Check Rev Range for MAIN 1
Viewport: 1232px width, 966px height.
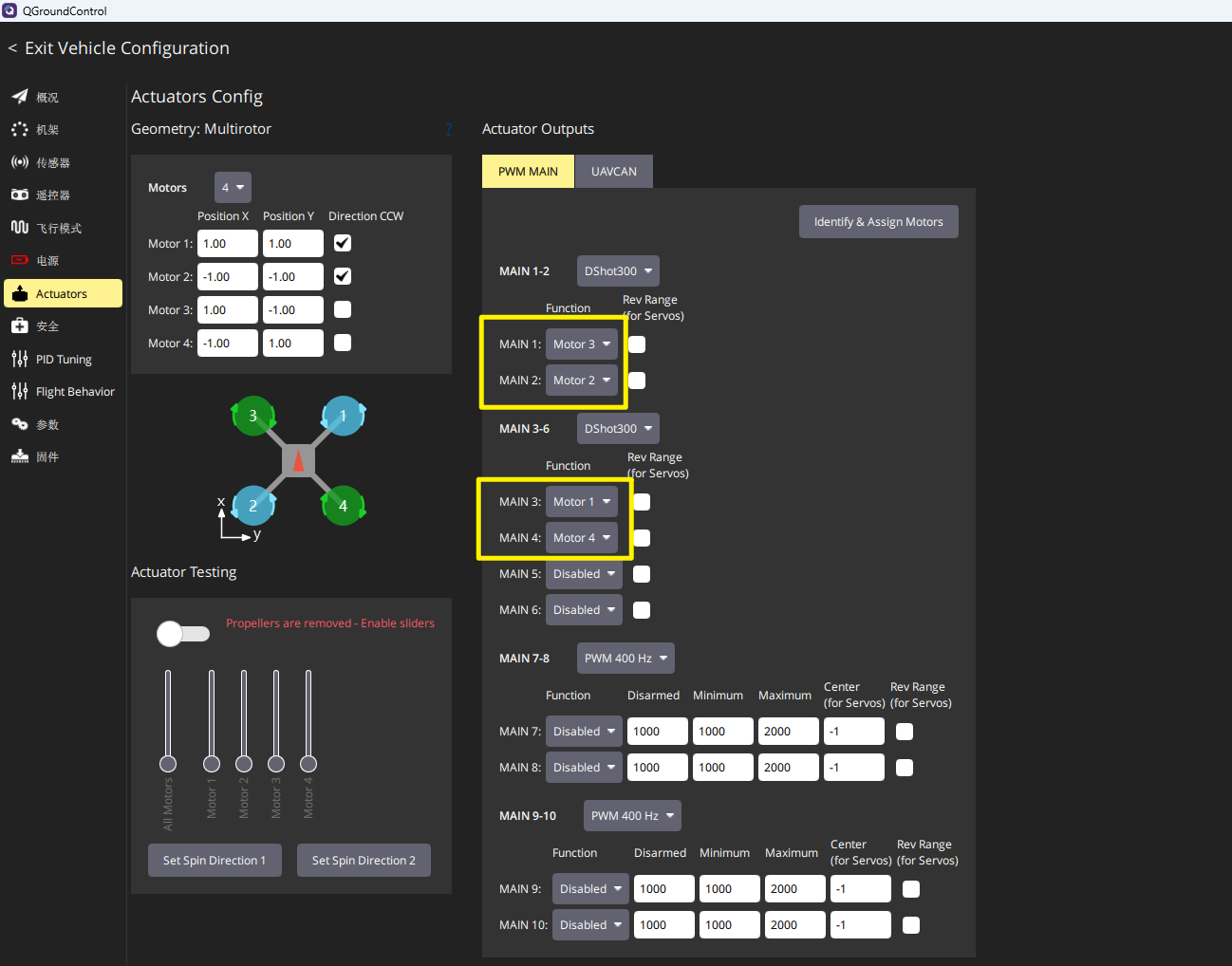637,344
